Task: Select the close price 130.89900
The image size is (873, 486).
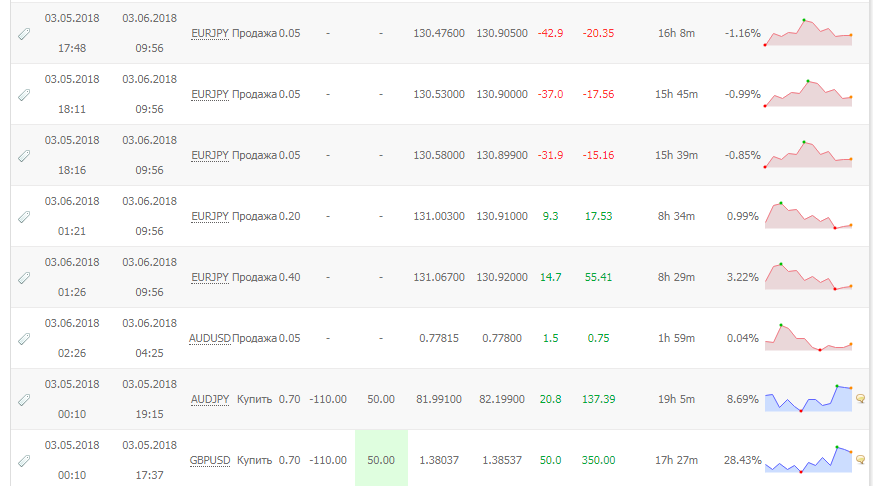Action: pos(502,155)
